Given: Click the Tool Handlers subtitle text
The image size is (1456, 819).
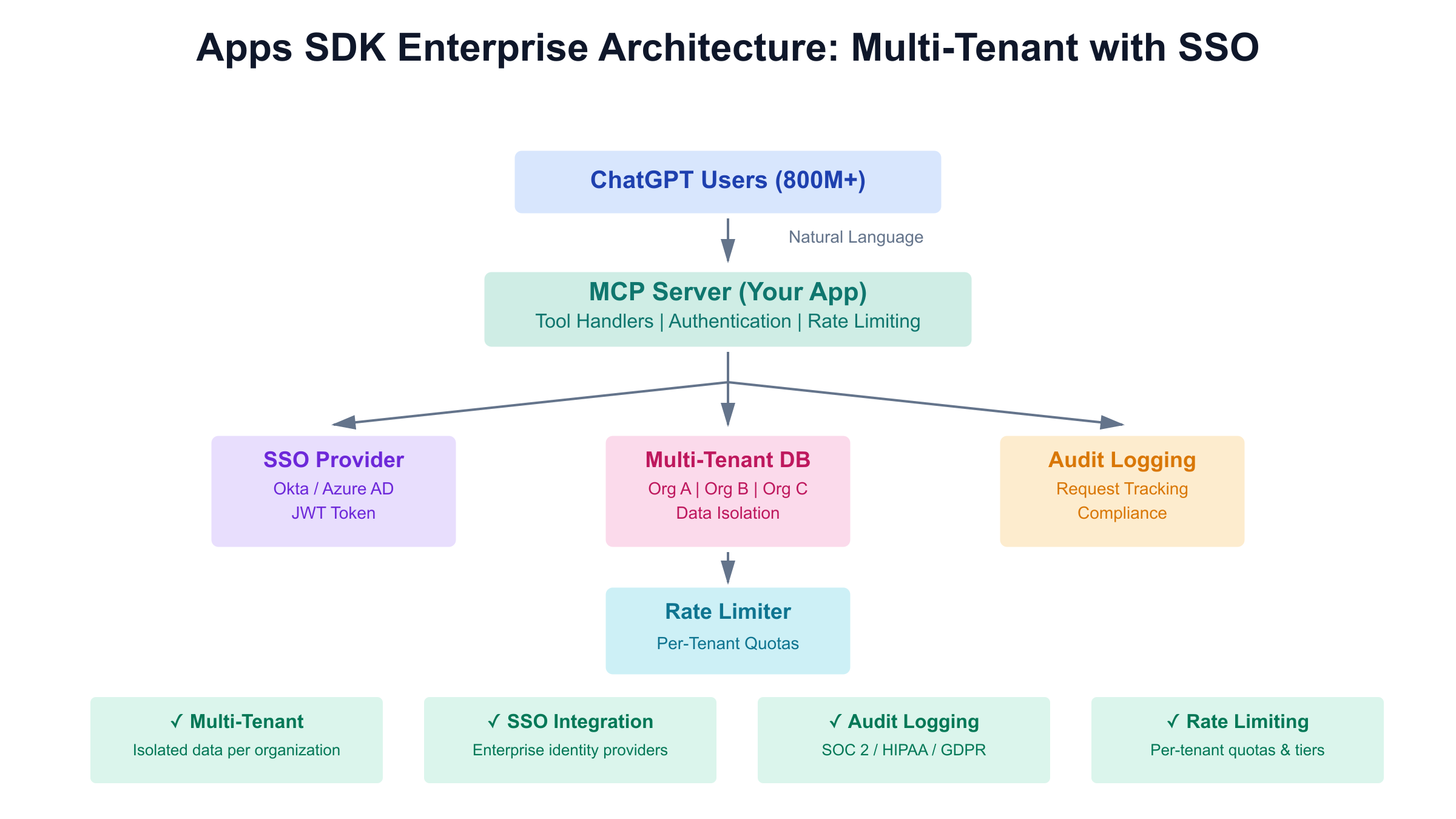Looking at the screenshot, I should [x=594, y=322].
